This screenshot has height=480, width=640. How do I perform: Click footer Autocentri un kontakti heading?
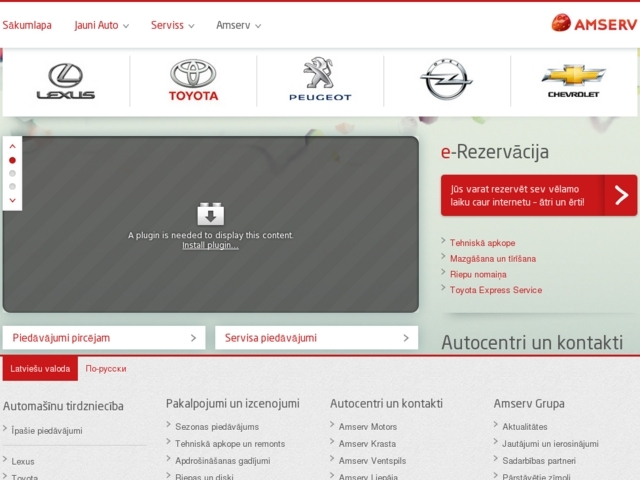(x=386, y=404)
